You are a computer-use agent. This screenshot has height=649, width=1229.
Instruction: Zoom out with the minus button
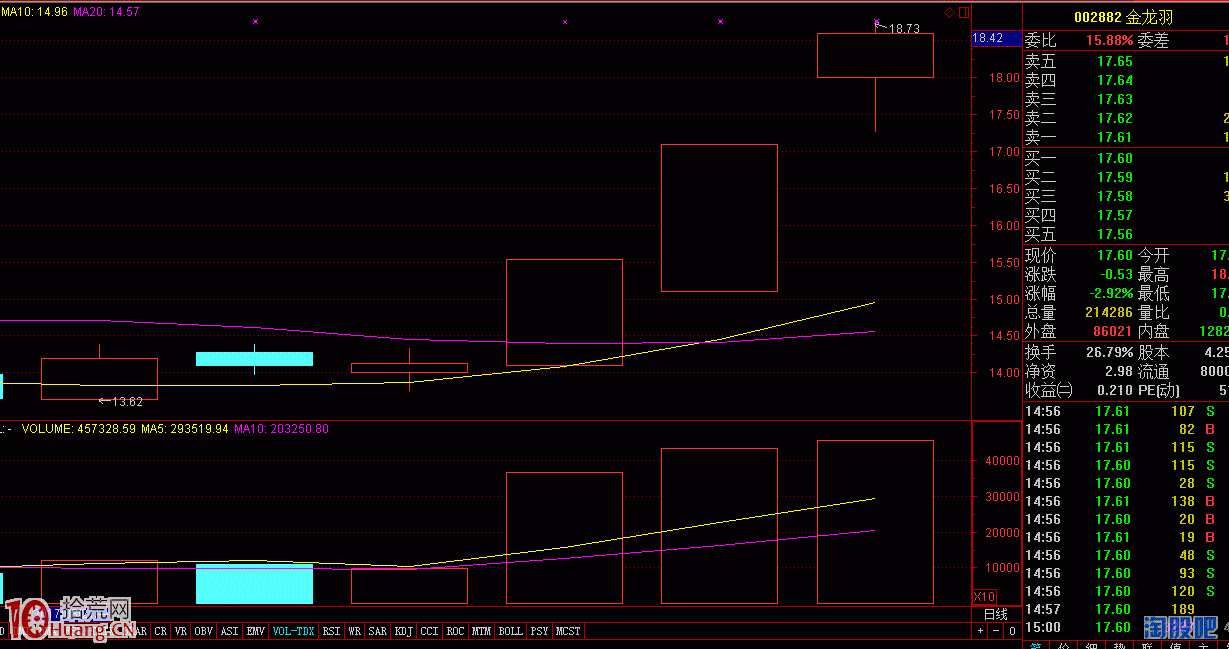(x=996, y=632)
